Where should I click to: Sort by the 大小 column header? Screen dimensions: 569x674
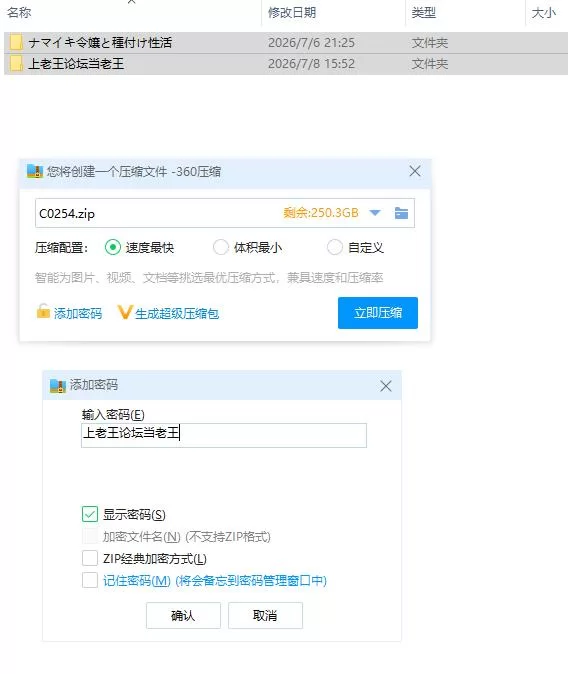pyautogui.click(x=544, y=12)
